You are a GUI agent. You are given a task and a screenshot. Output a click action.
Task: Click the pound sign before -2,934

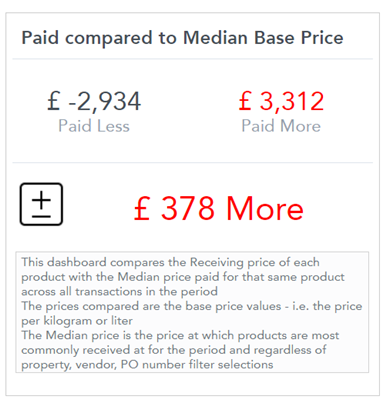click(53, 101)
